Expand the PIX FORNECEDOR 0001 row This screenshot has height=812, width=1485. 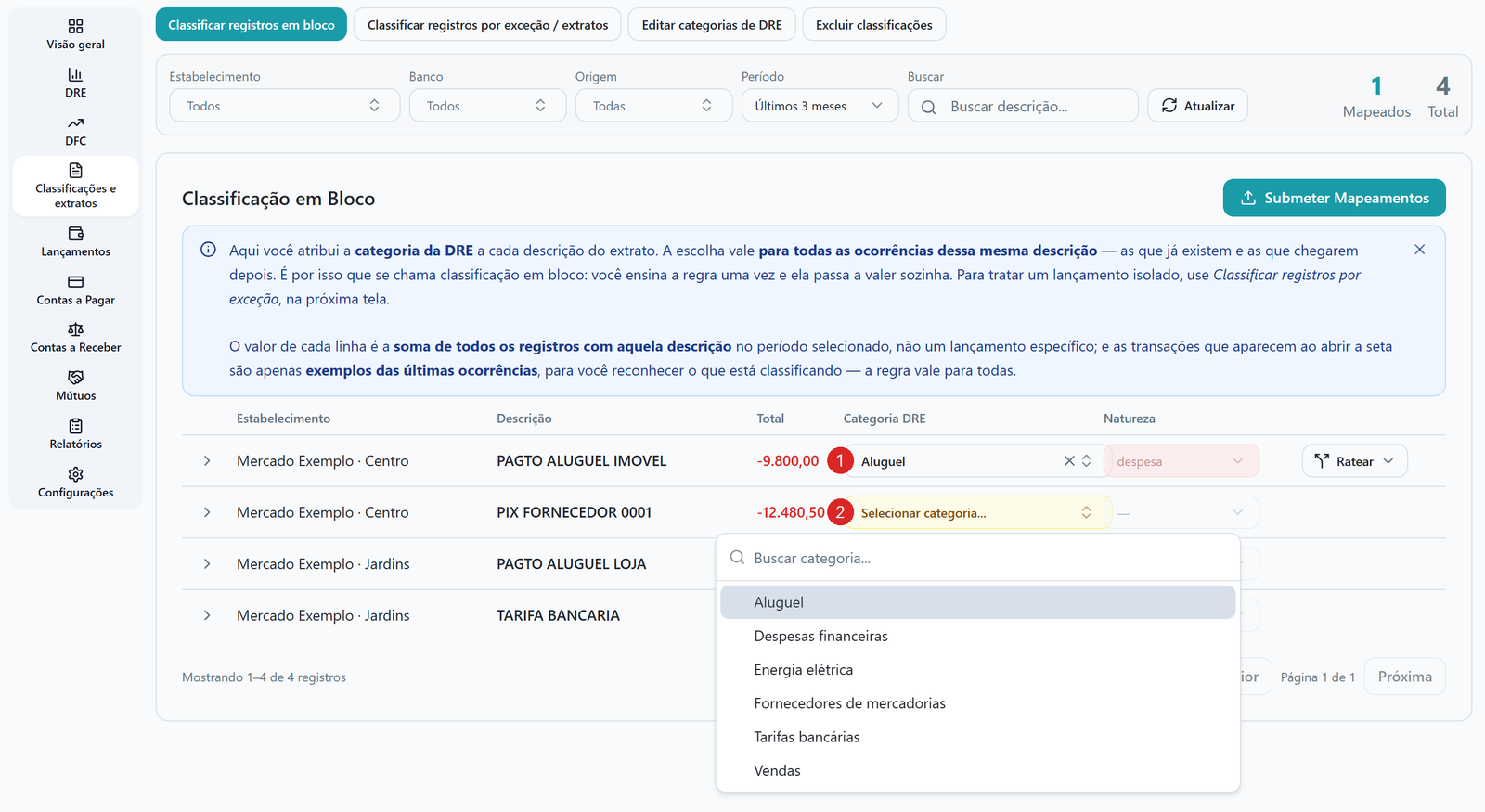(207, 512)
